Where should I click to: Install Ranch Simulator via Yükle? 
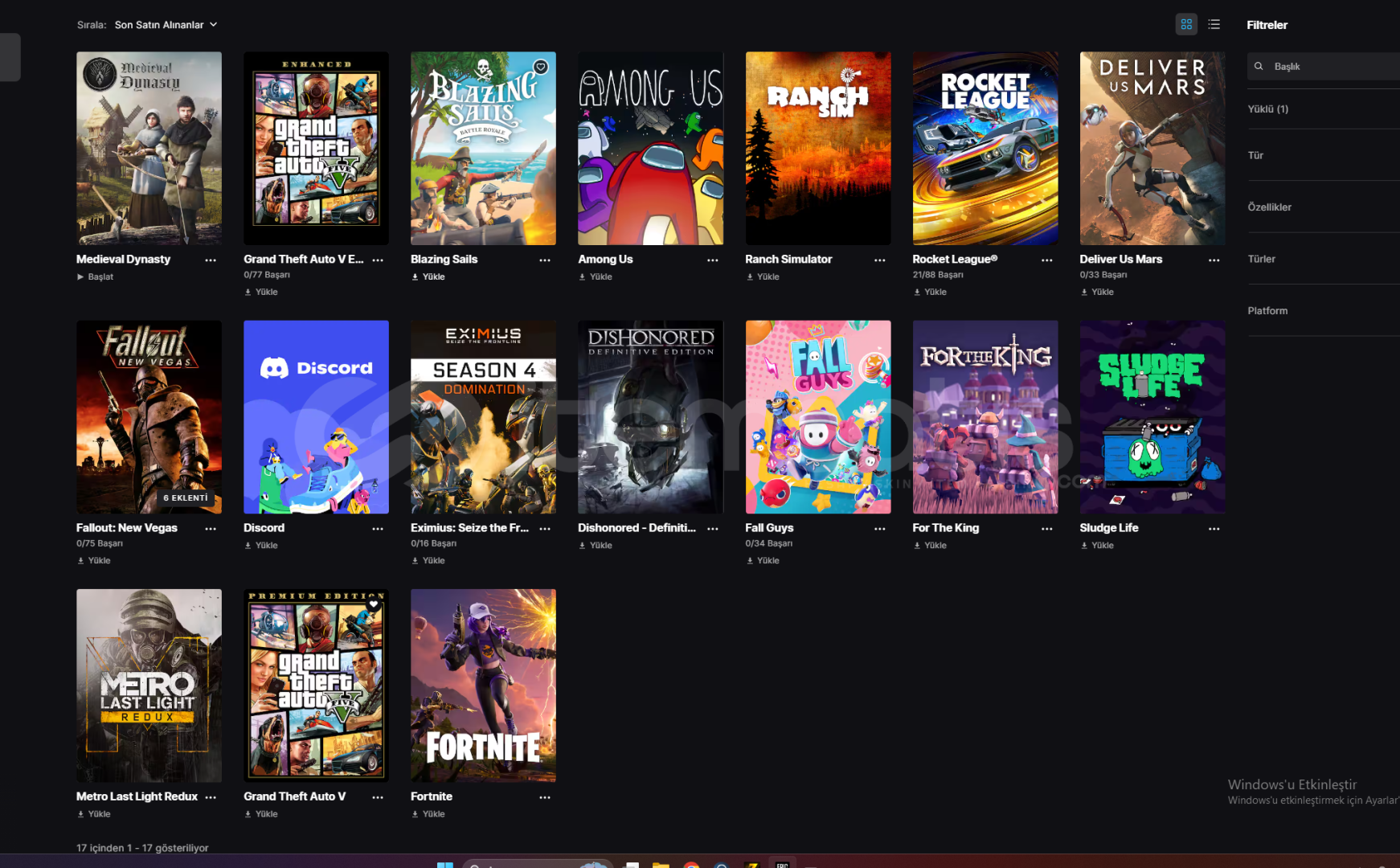click(763, 277)
